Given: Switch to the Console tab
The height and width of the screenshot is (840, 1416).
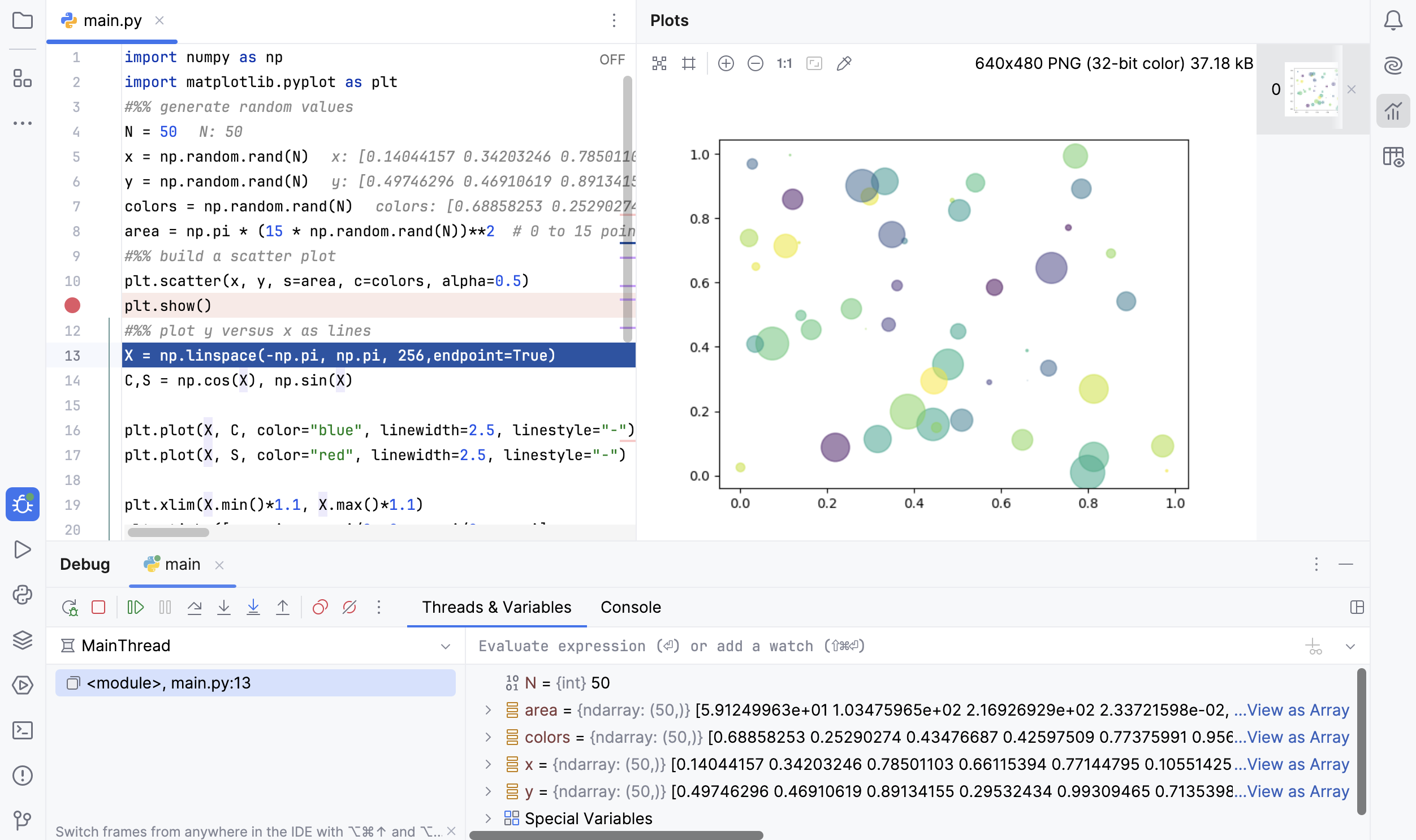Looking at the screenshot, I should pos(630,607).
